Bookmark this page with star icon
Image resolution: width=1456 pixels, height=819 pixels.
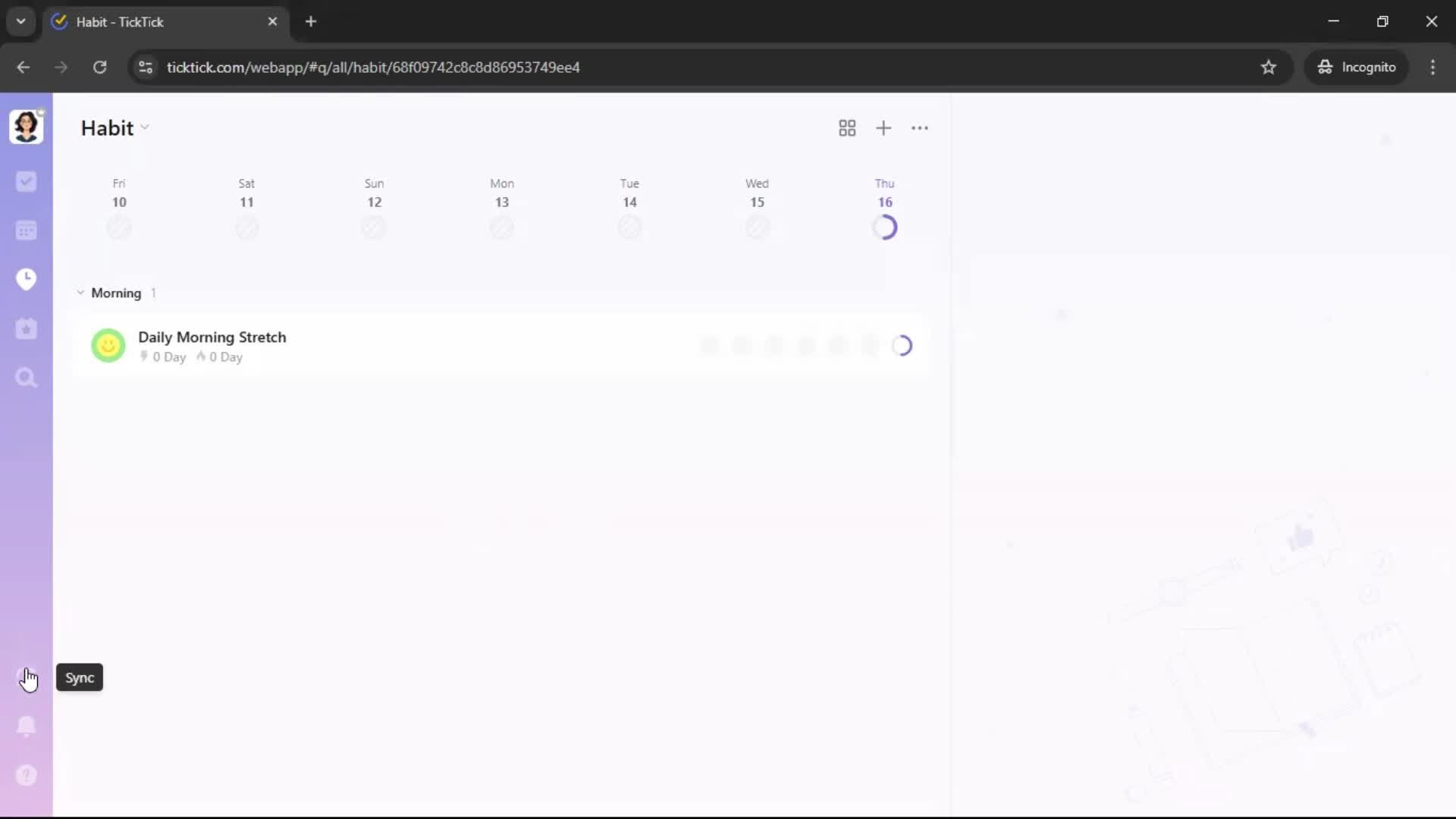(1269, 67)
